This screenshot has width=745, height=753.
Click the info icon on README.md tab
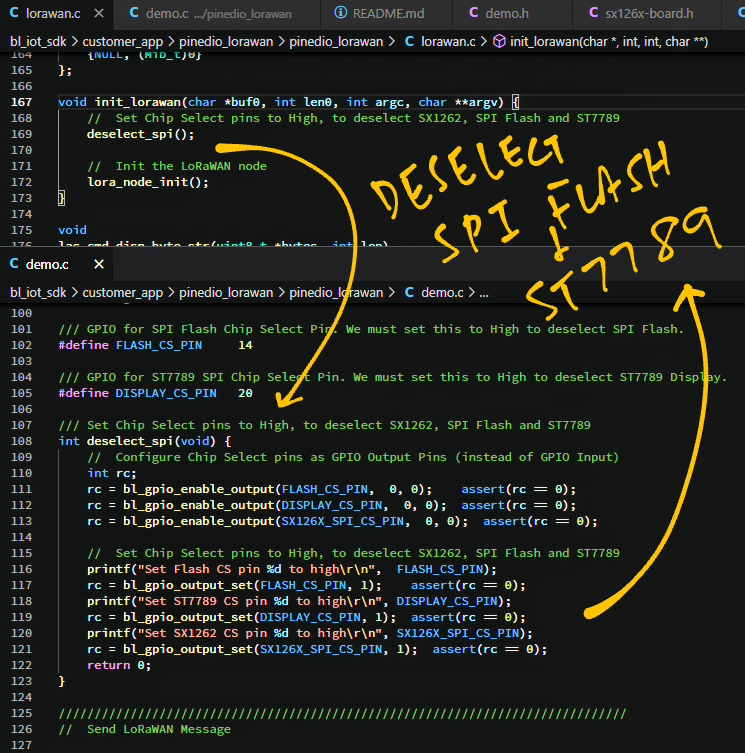pyautogui.click(x=341, y=14)
